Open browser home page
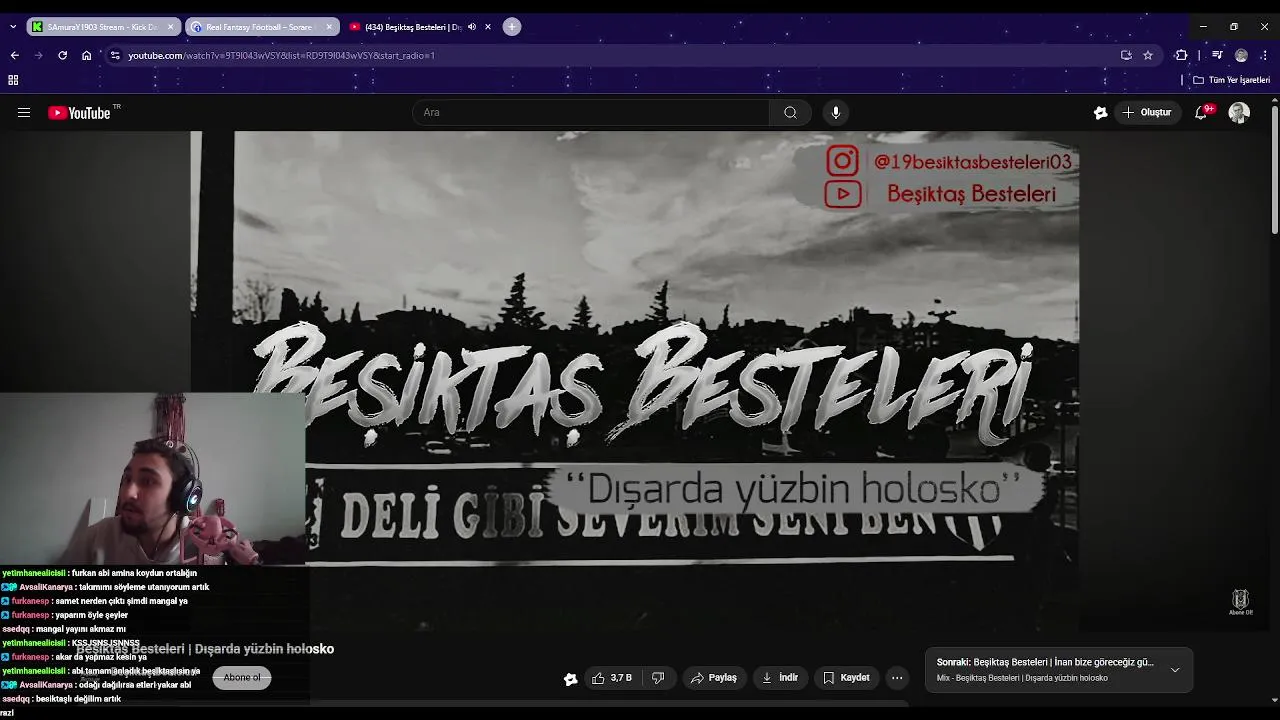 tap(87, 55)
